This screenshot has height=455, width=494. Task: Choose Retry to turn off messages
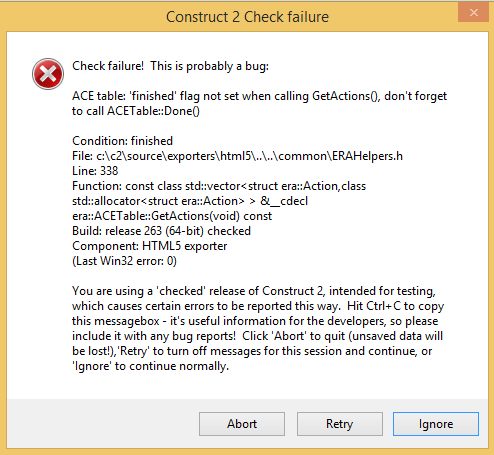click(340, 424)
